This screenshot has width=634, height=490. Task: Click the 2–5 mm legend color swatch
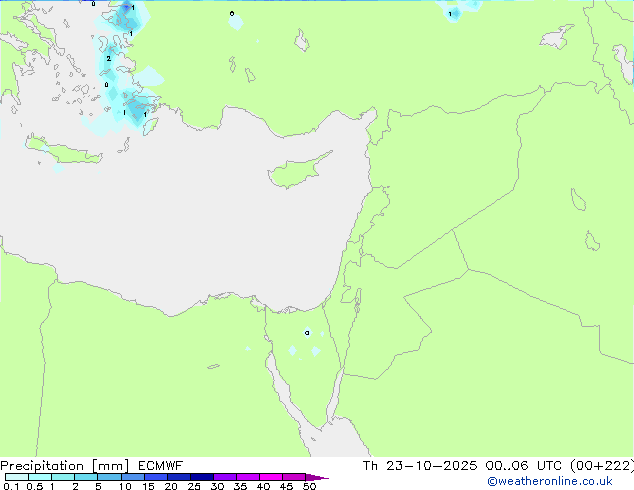pos(86,477)
